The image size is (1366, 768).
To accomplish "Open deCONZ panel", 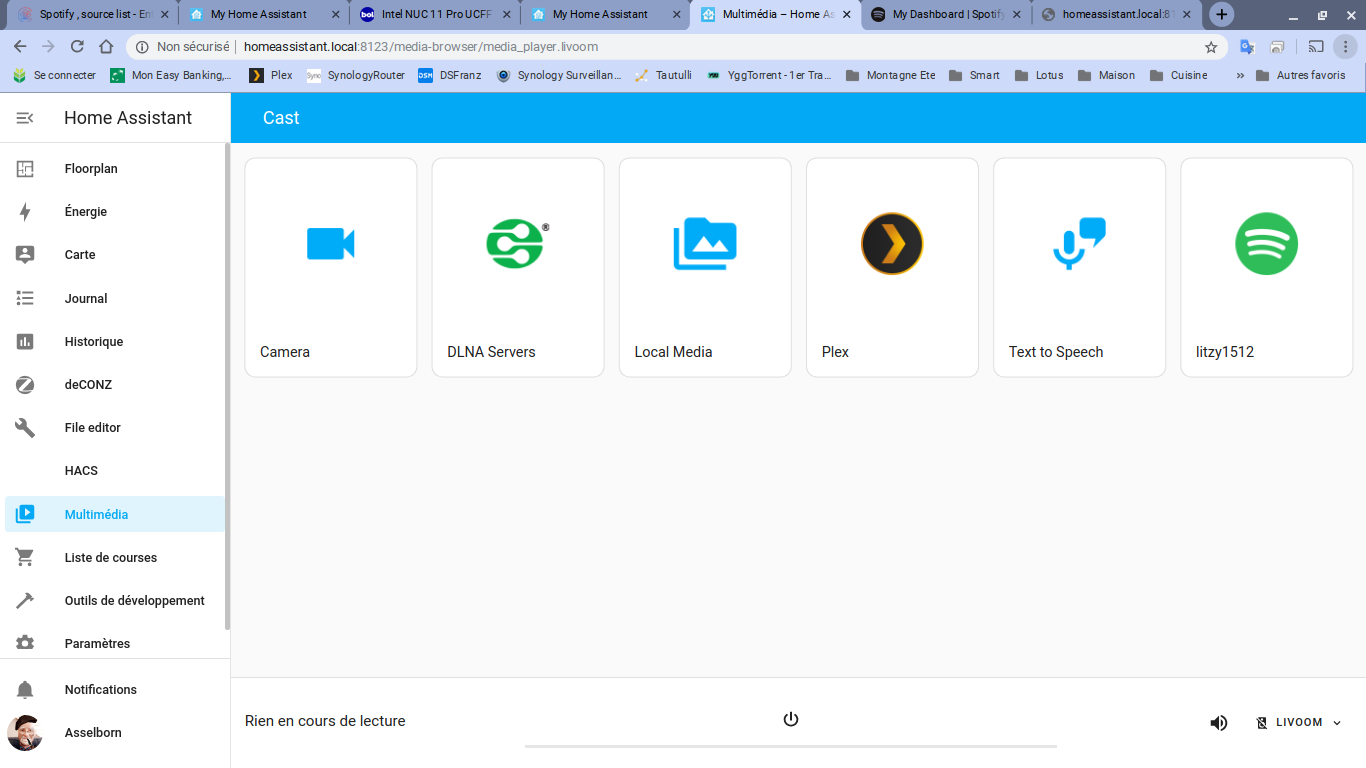I will pos(115,384).
